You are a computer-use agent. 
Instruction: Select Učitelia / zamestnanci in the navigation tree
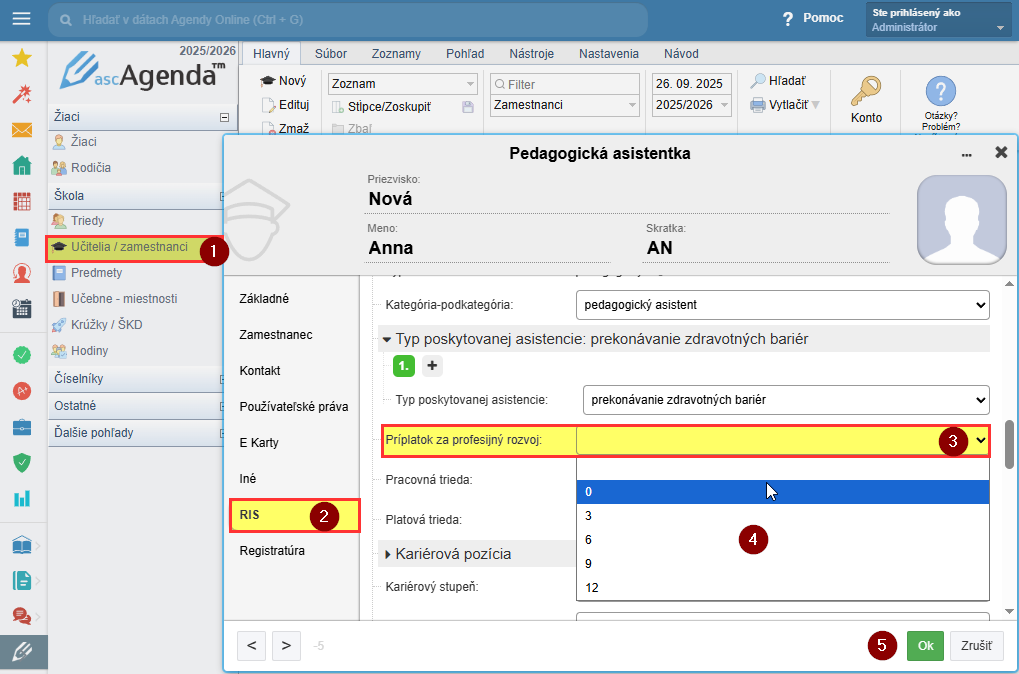129,247
